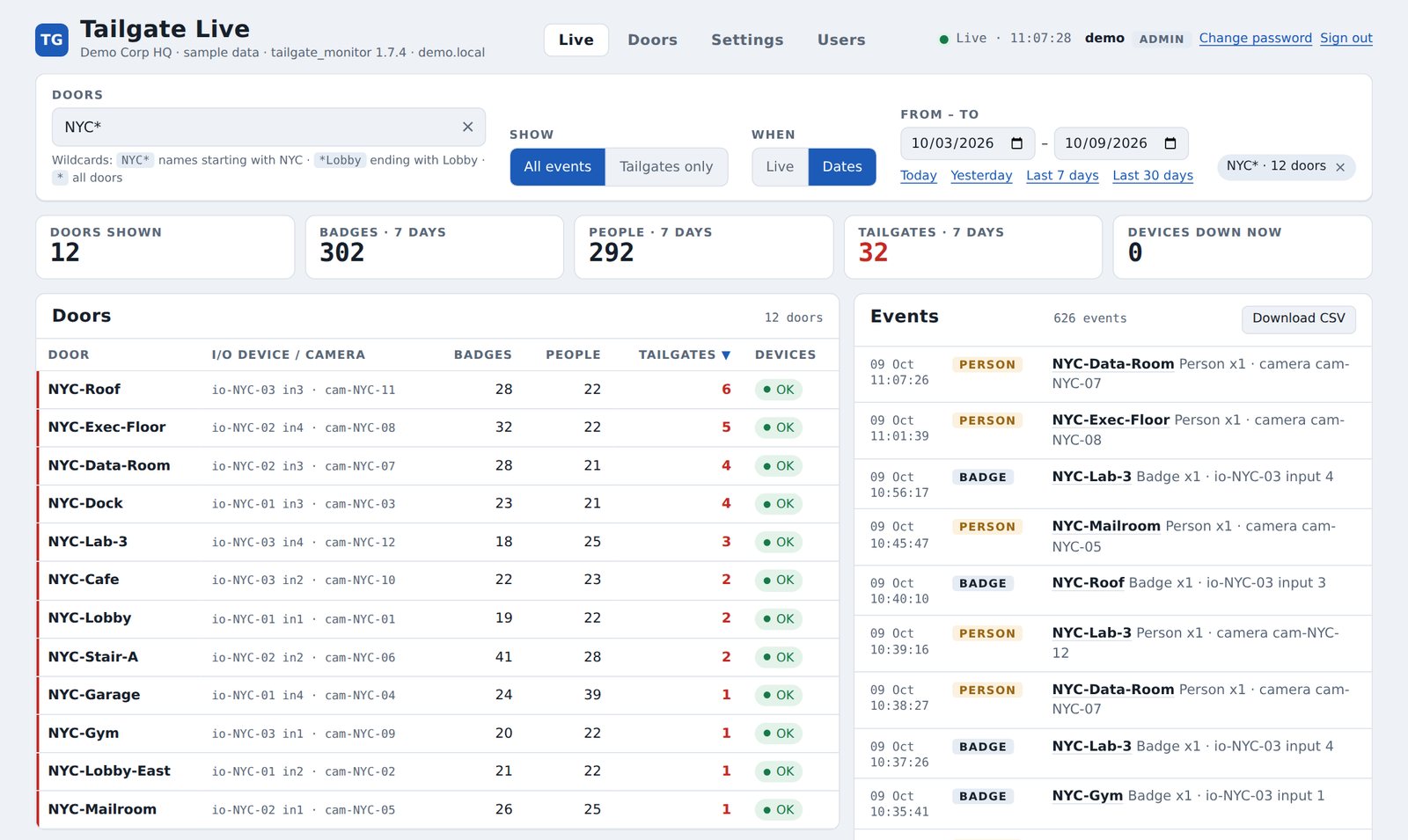
Task: Sort by Tailgates column arrow
Action: coord(726,355)
